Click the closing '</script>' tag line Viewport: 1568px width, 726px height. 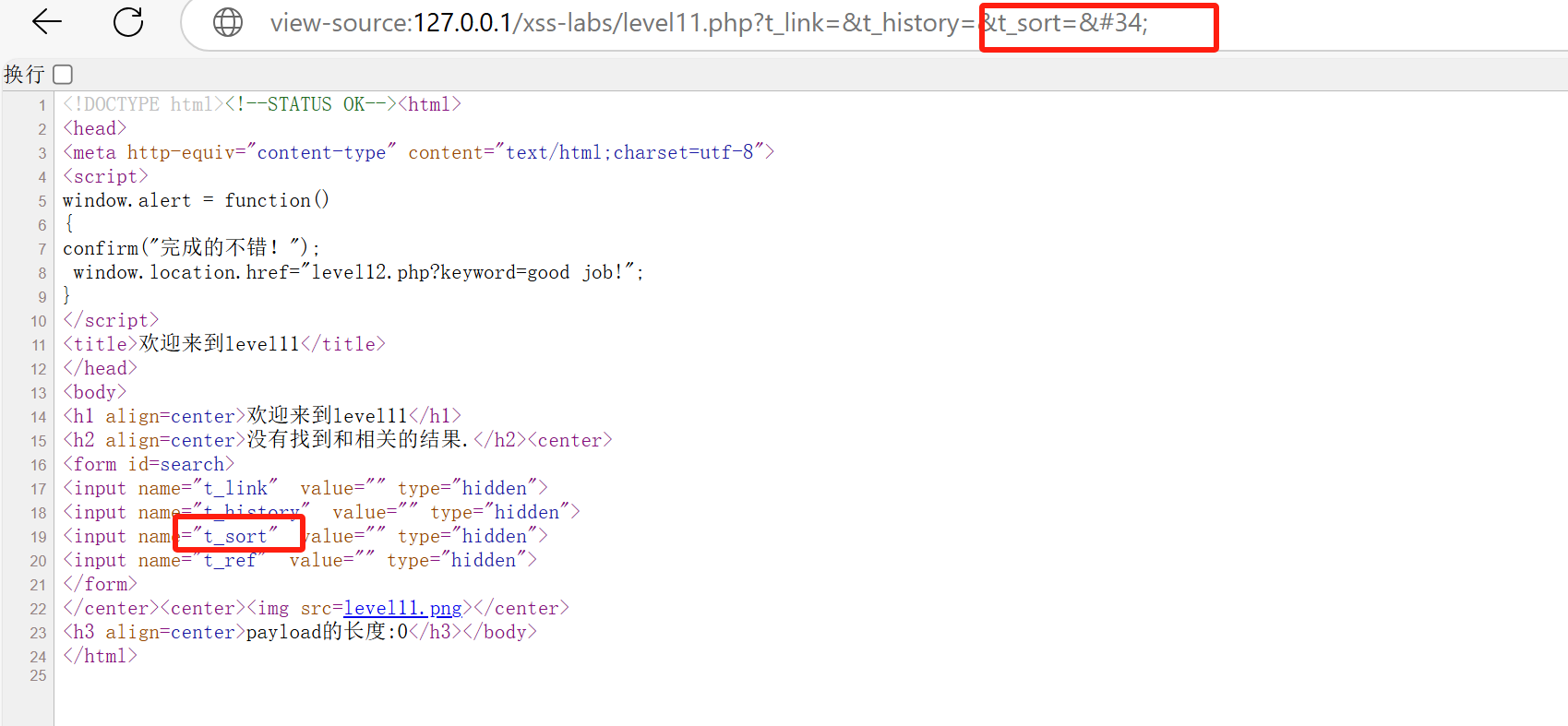[x=111, y=320]
